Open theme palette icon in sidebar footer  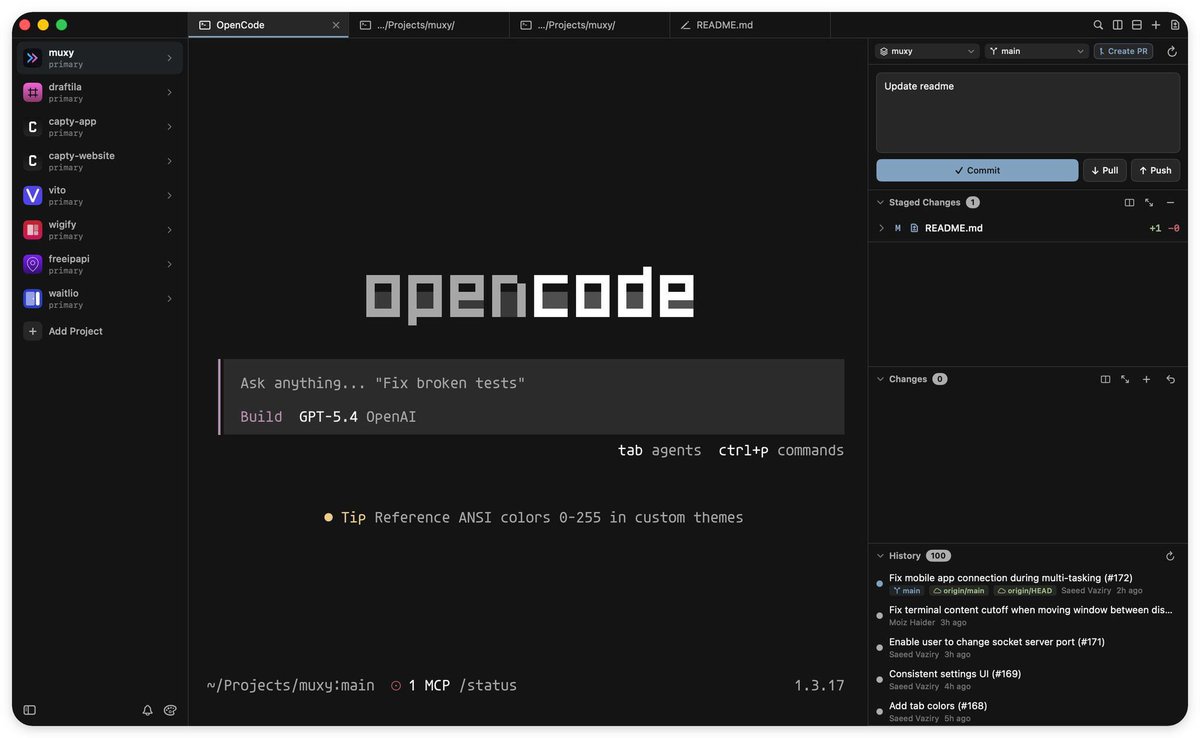point(170,710)
